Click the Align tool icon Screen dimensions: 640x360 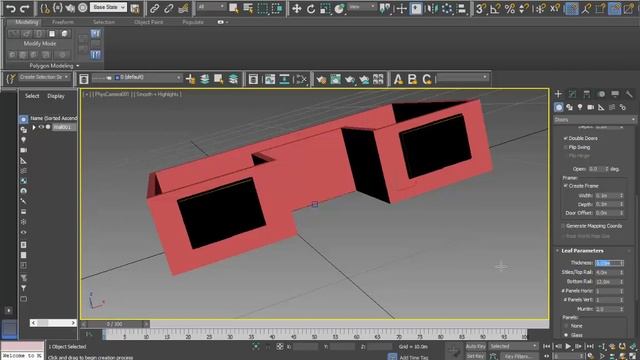(462, 9)
